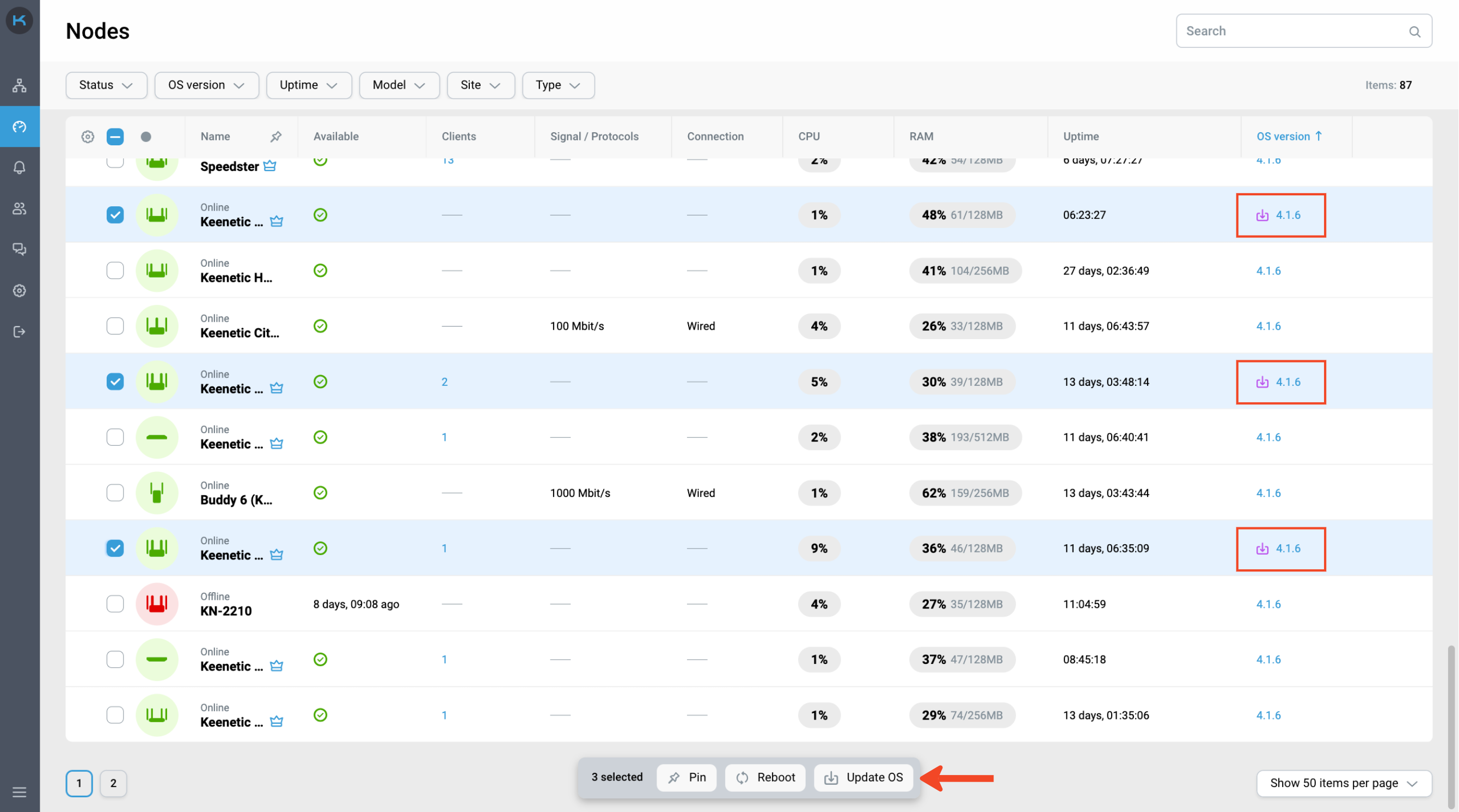Click the table column settings gear icon
This screenshot has height=812, width=1459.
pos(87,137)
